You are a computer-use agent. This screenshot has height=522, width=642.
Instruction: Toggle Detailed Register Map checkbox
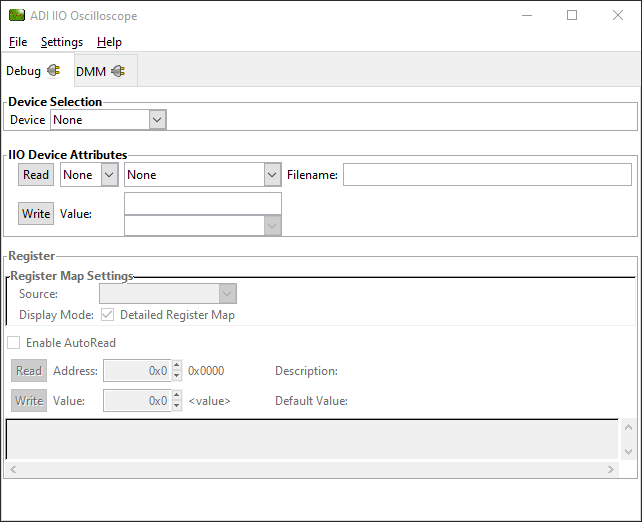coord(107,315)
